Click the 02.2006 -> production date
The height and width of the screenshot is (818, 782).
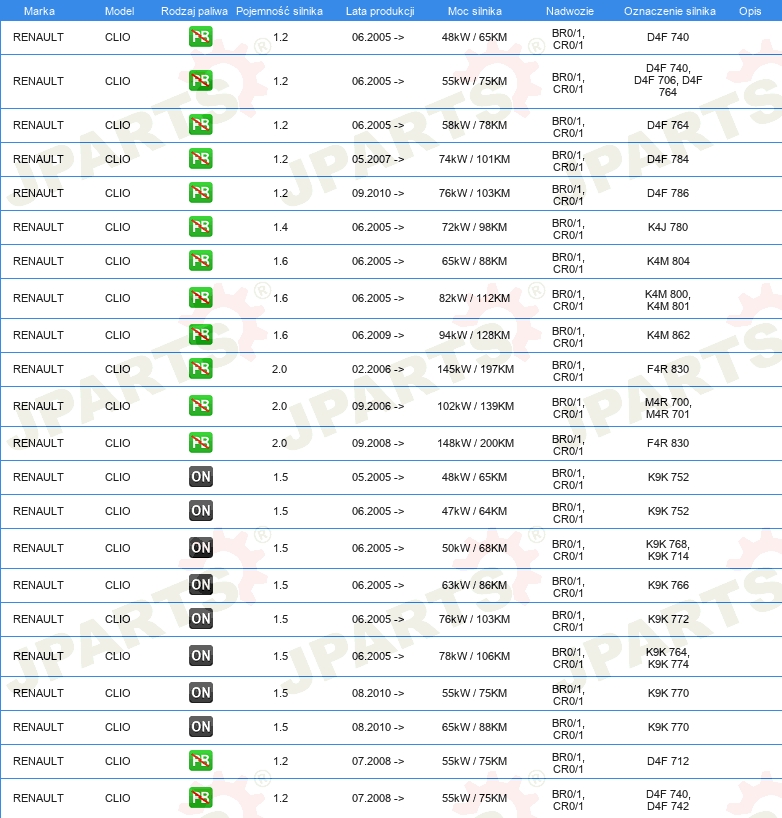pyautogui.click(x=378, y=369)
